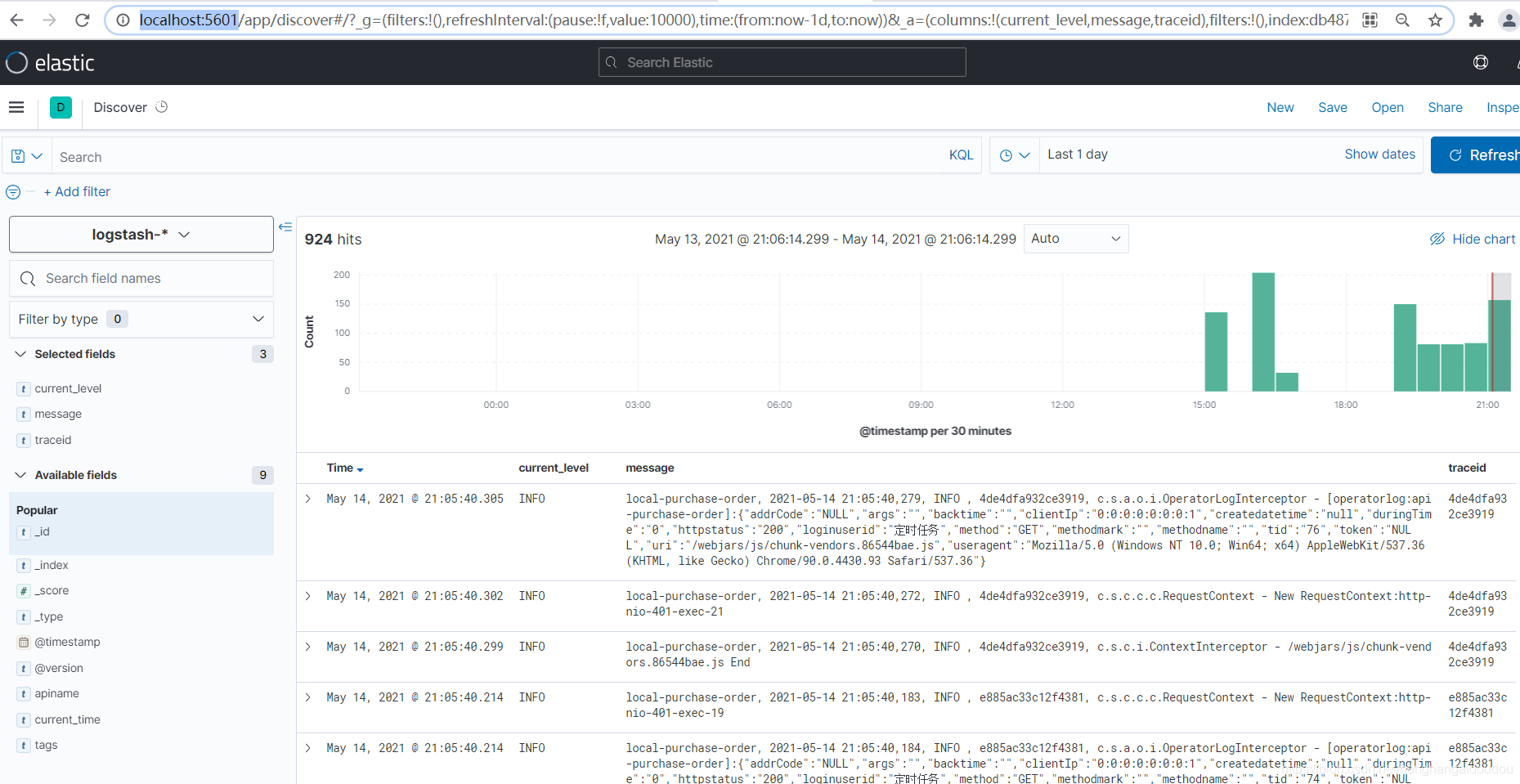Switch query language via KQL
The width and height of the screenshot is (1520, 784).
tap(962, 155)
